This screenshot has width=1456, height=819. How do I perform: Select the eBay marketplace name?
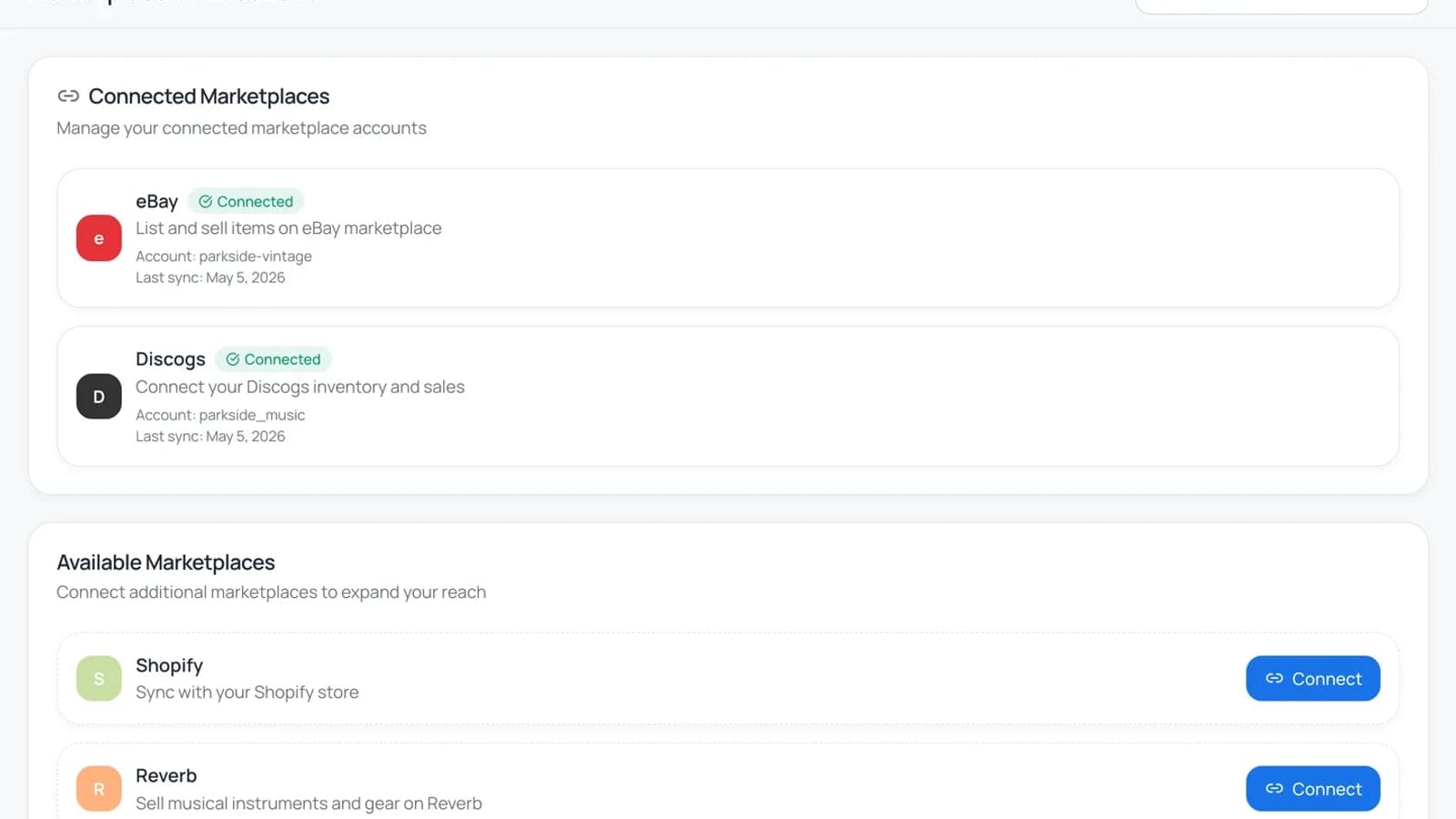point(157,202)
